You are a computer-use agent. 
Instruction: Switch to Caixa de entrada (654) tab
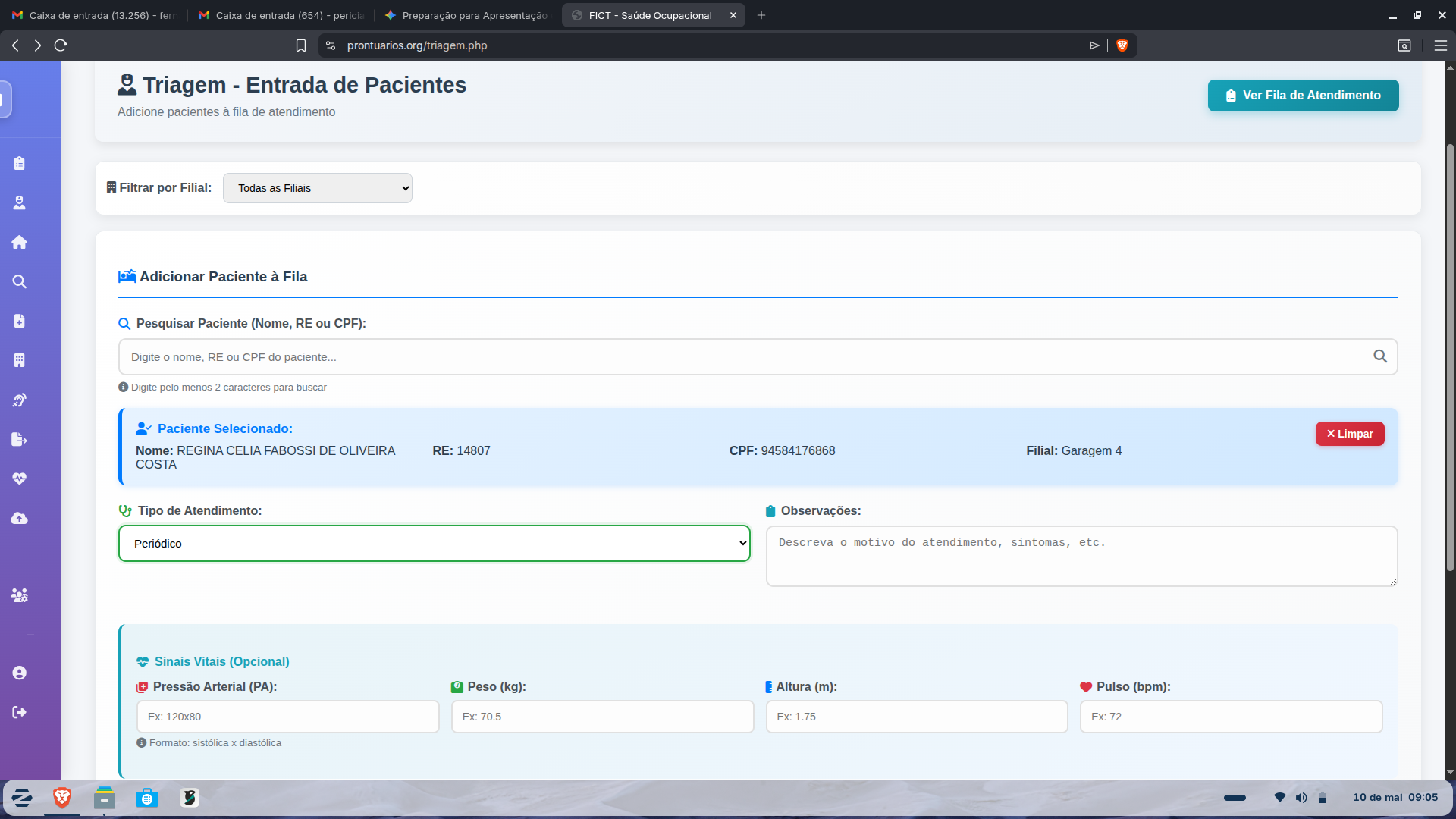281,15
